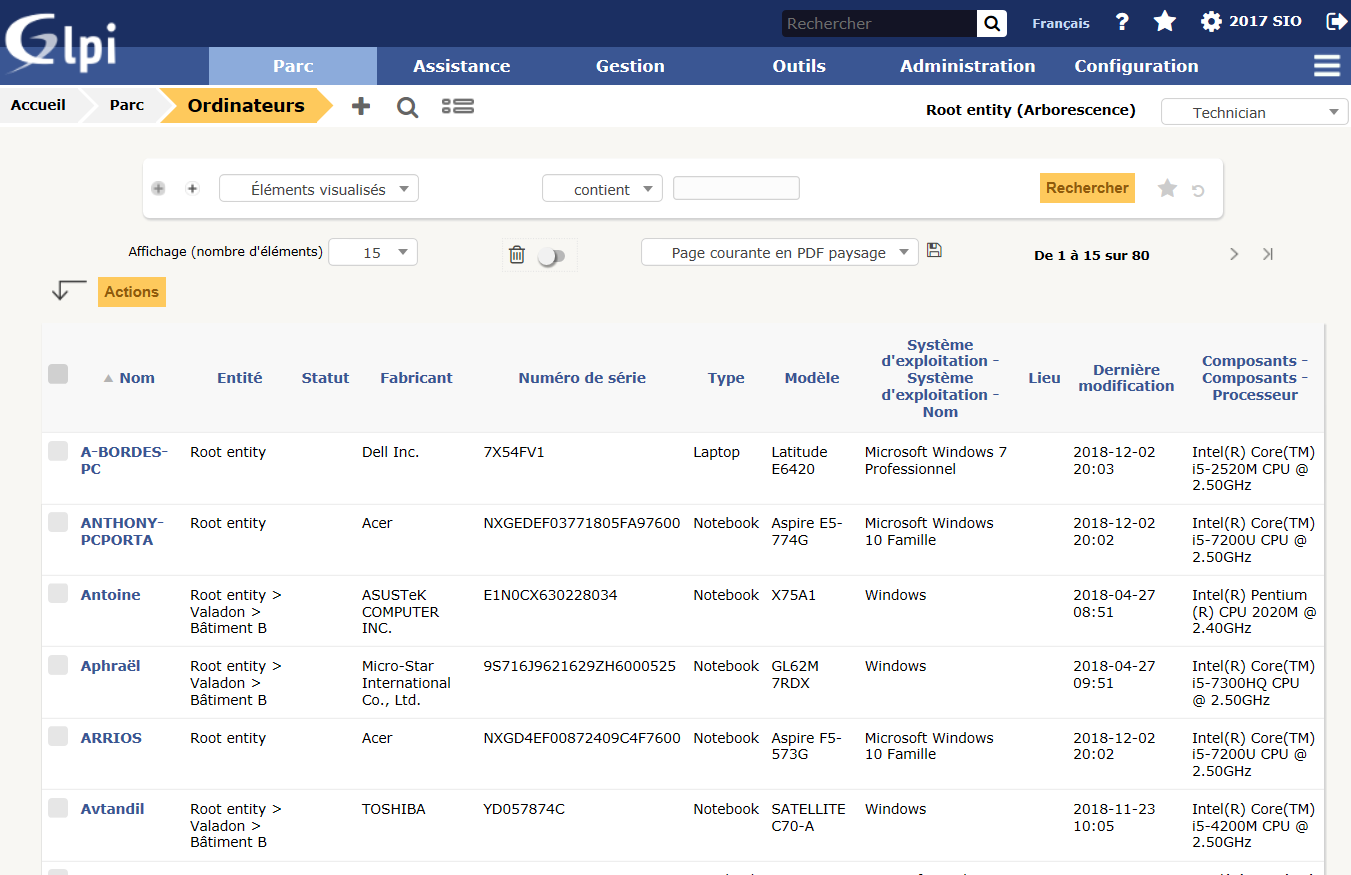
Task: Open the Parc menu
Action: (x=293, y=66)
